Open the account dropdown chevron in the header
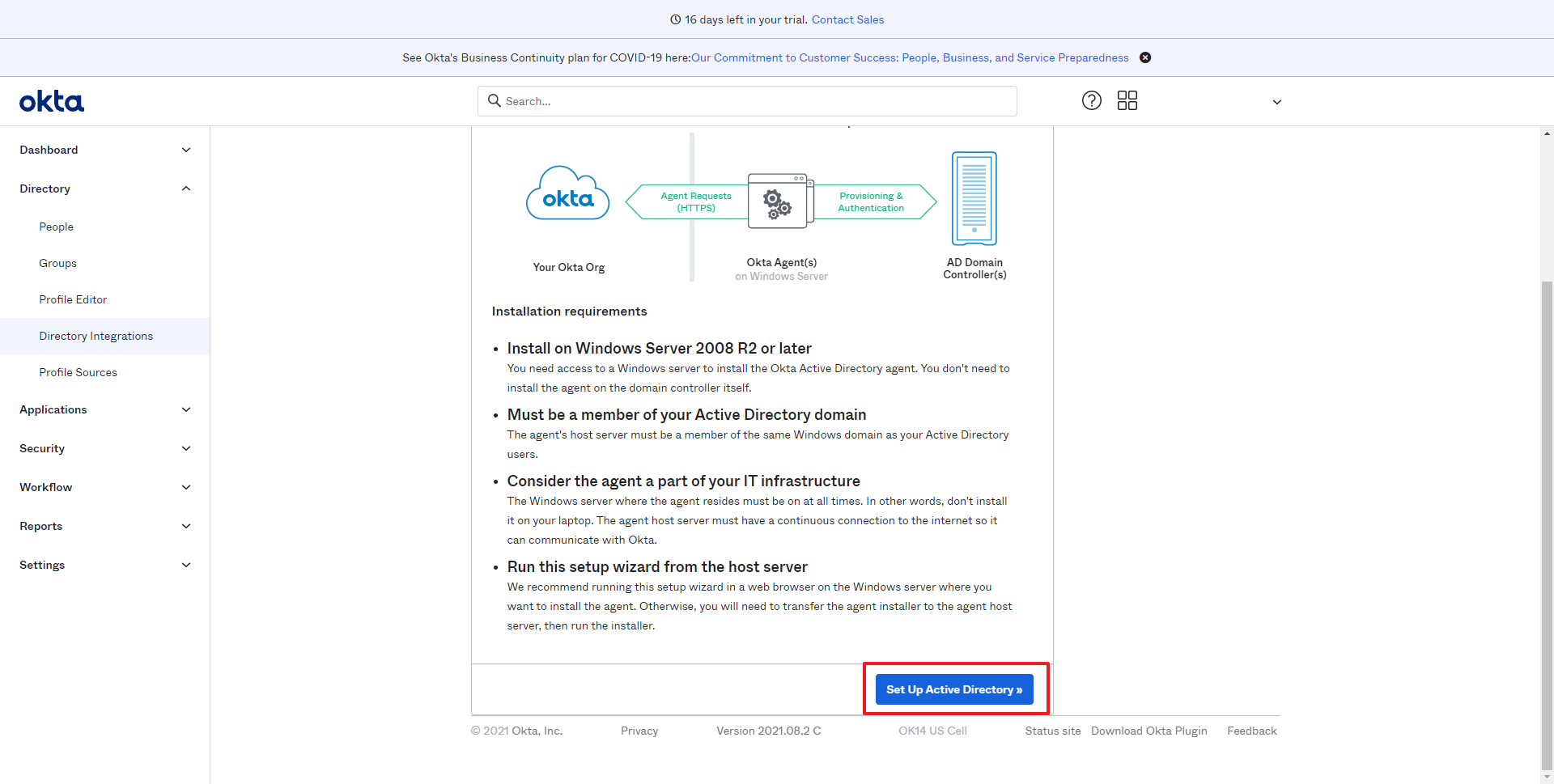The image size is (1554, 784). point(1277,102)
